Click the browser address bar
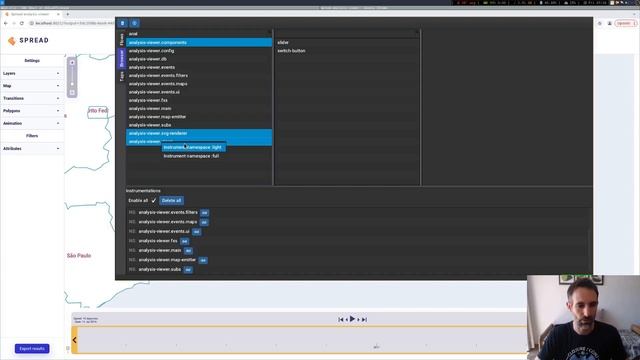640x360 pixels. pyautogui.click(x=73, y=23)
